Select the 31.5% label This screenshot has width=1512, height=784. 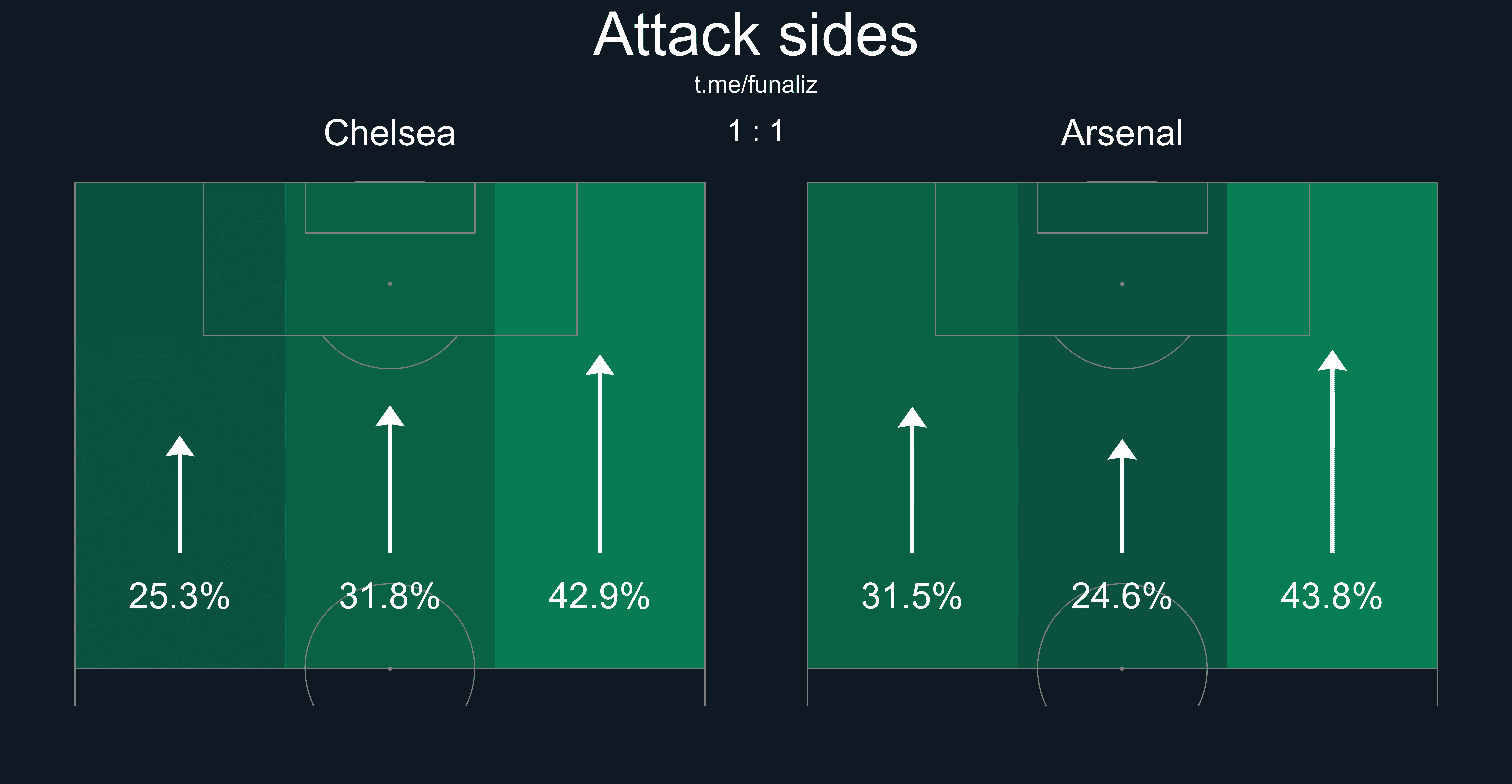[912, 596]
